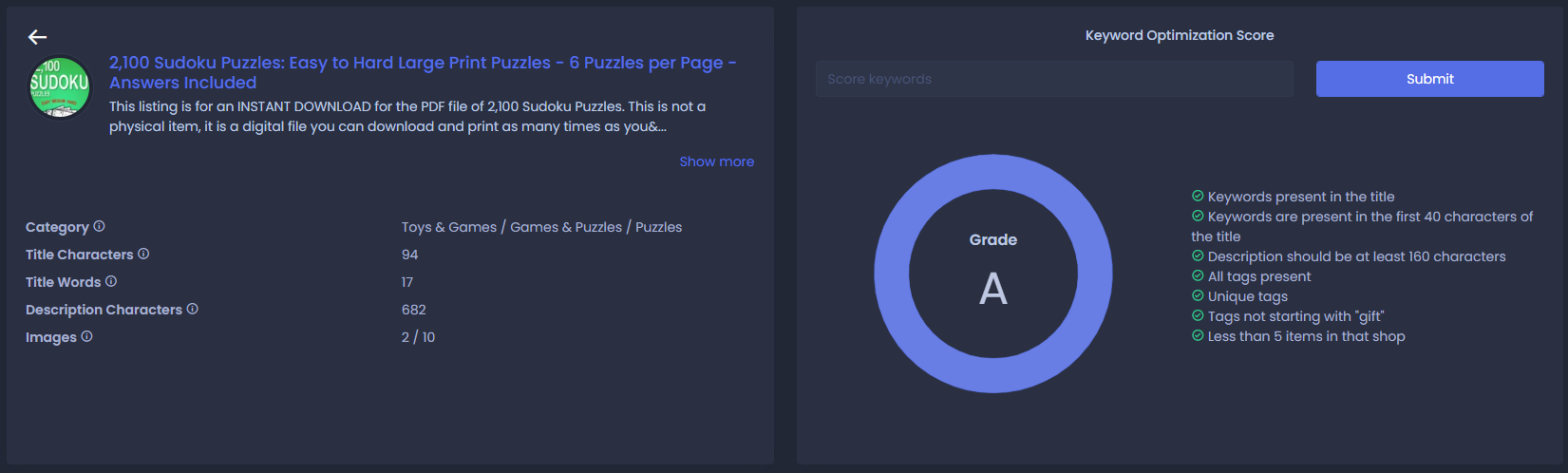Screen dimensions: 1568x473
Task: Click the checkmark for Description at least 160 characters
Action: (x=1198, y=255)
